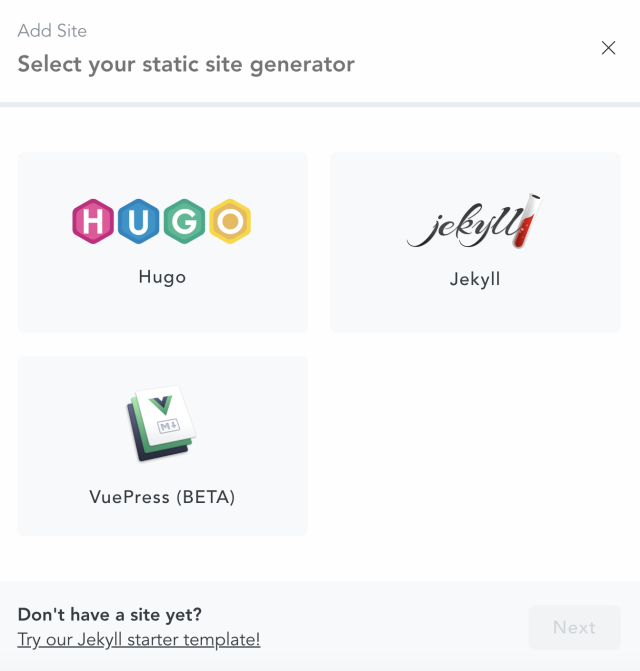
Task: Click the yellow O hexagon in Hugo logo
Action: pos(230,221)
